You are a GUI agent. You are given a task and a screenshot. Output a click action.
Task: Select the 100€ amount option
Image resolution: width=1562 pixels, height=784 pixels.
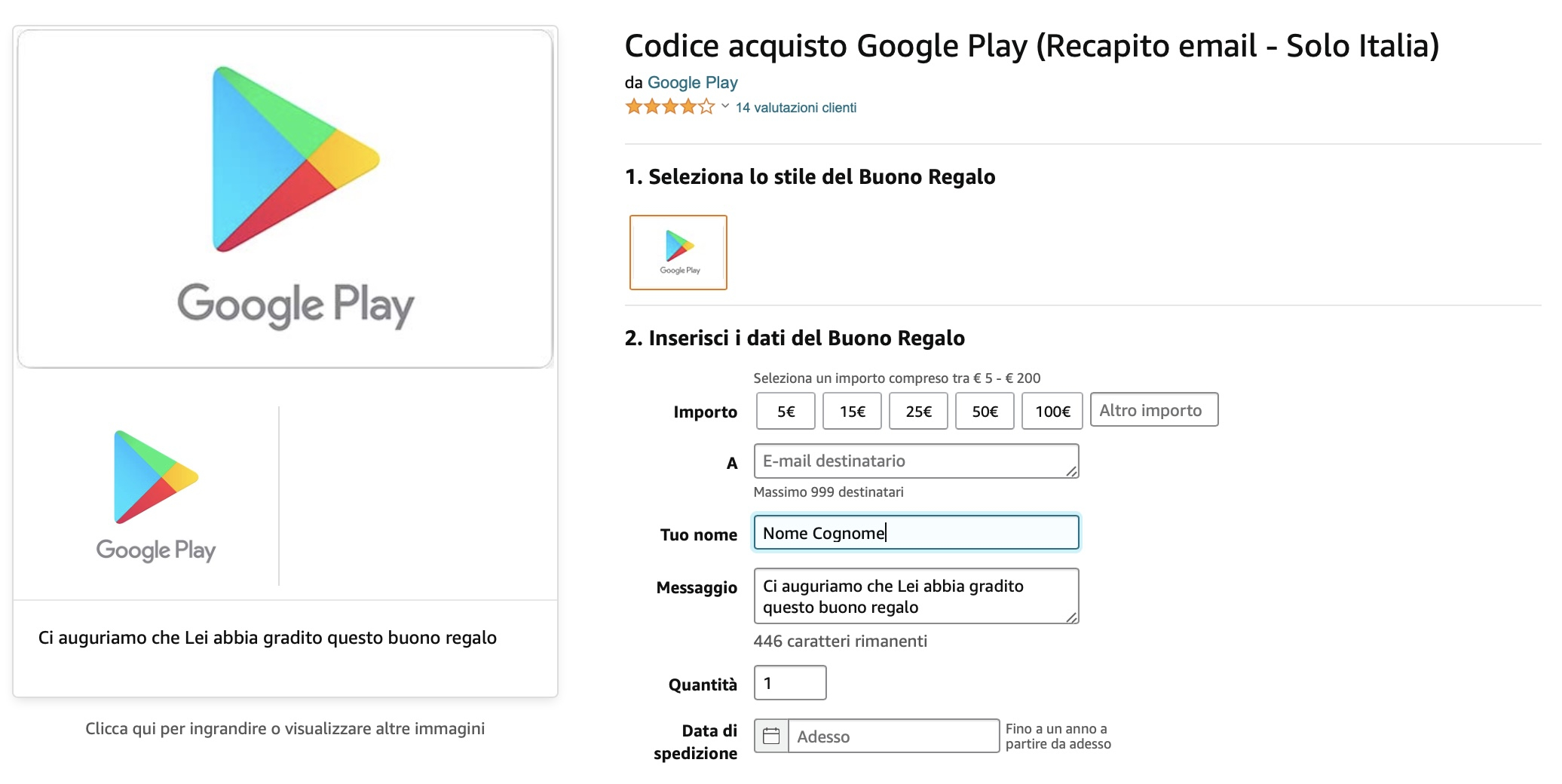coord(1052,411)
